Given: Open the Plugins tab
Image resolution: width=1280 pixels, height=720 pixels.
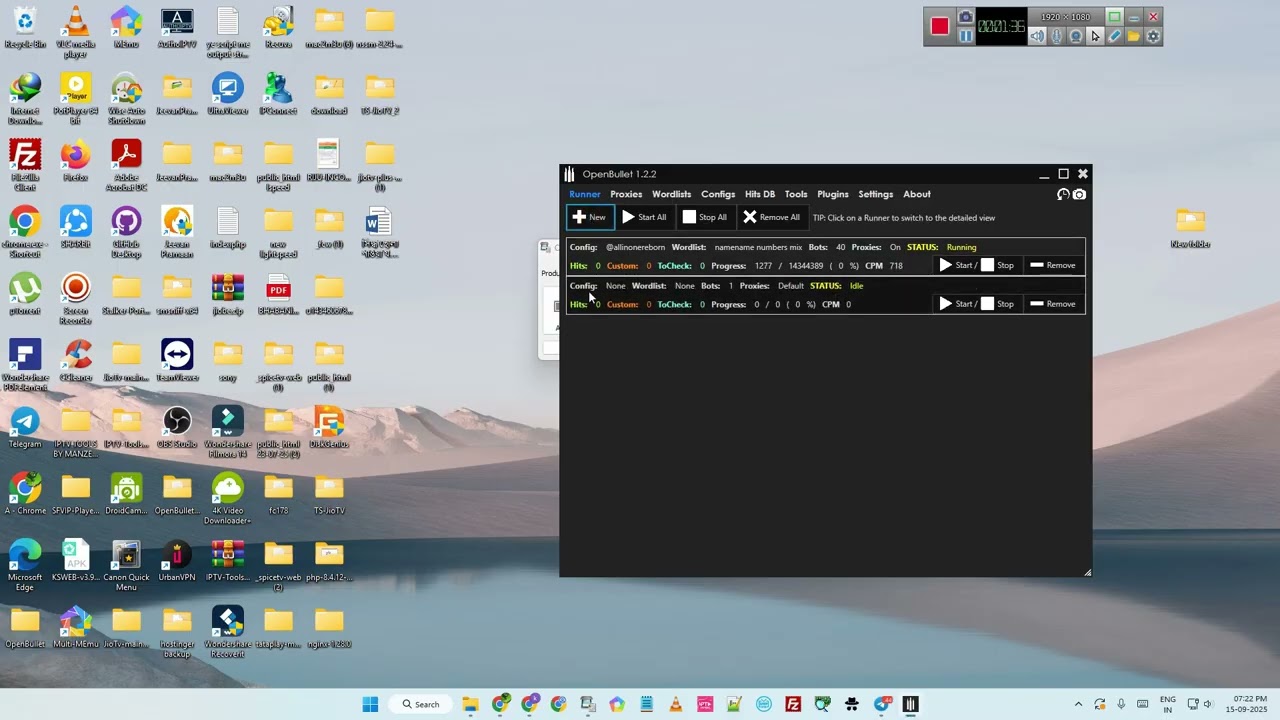Looking at the screenshot, I should point(833,194).
